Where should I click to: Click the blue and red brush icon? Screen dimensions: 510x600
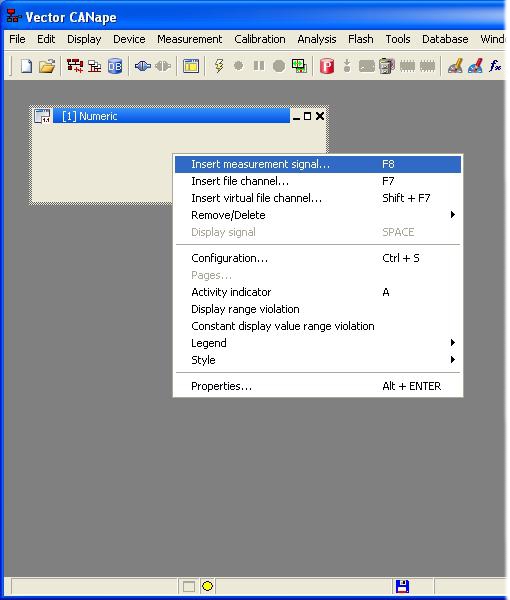475,66
